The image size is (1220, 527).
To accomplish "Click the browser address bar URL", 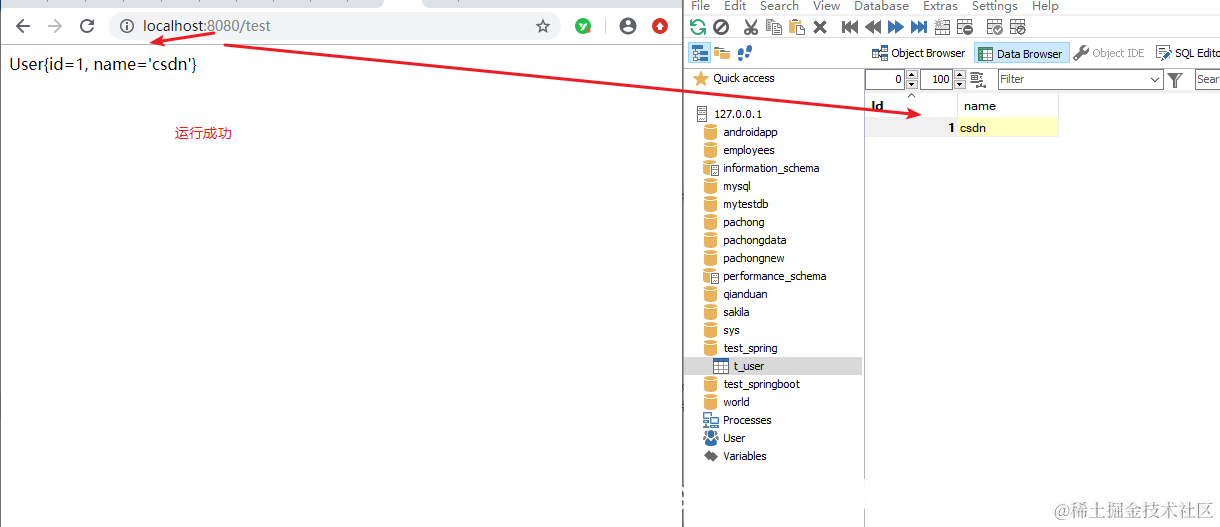I will coord(207,26).
